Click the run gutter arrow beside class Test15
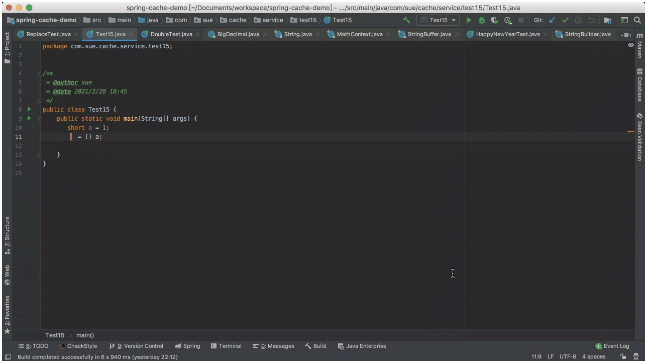The image size is (646, 361). coord(29,109)
